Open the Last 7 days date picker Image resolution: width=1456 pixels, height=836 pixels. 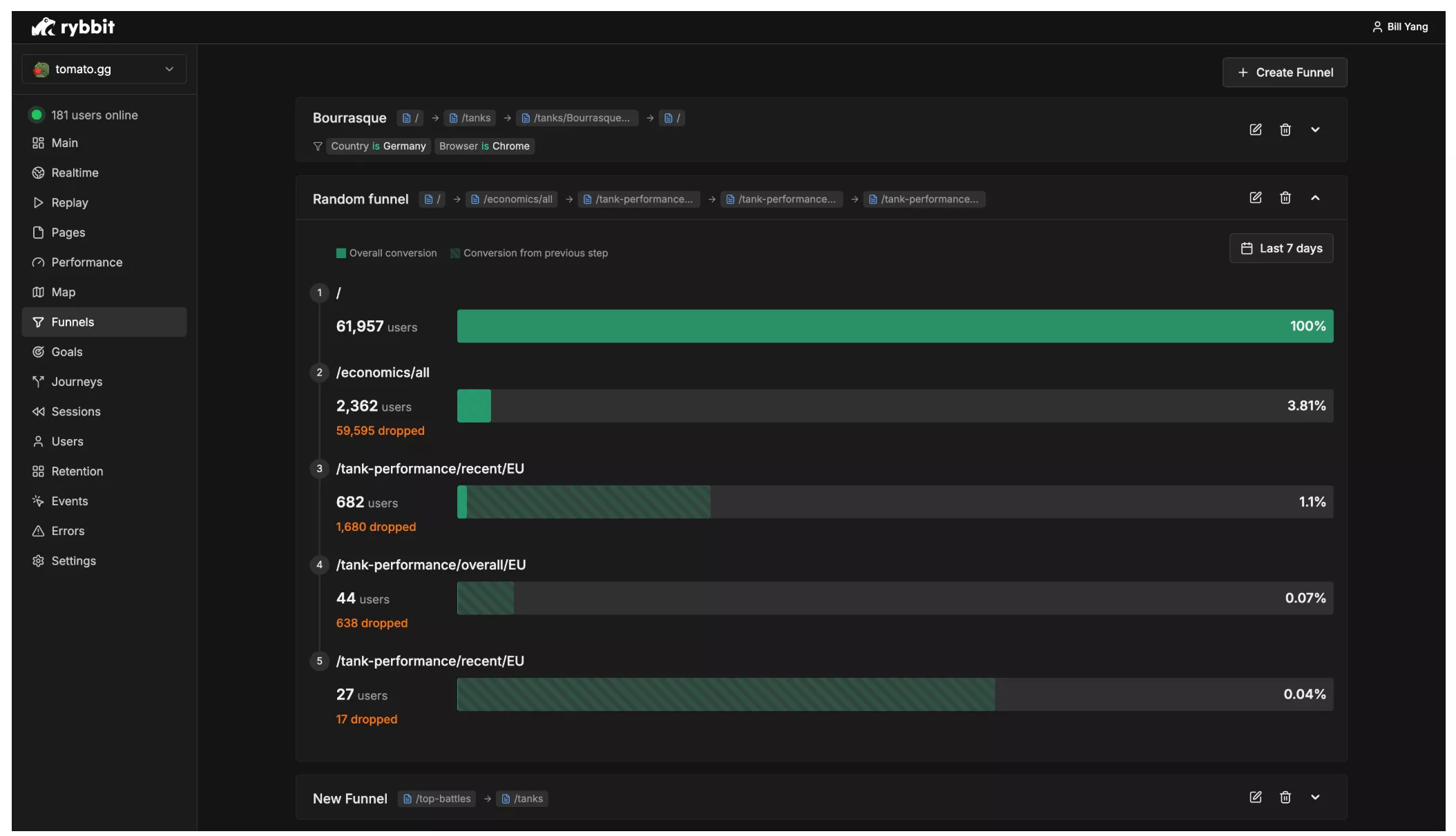[x=1281, y=249]
